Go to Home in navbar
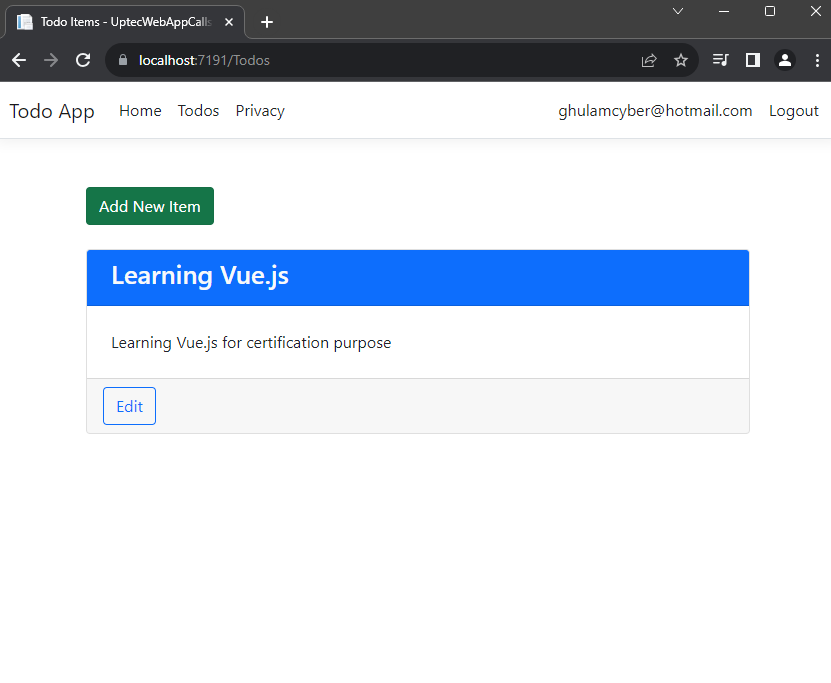 140,111
